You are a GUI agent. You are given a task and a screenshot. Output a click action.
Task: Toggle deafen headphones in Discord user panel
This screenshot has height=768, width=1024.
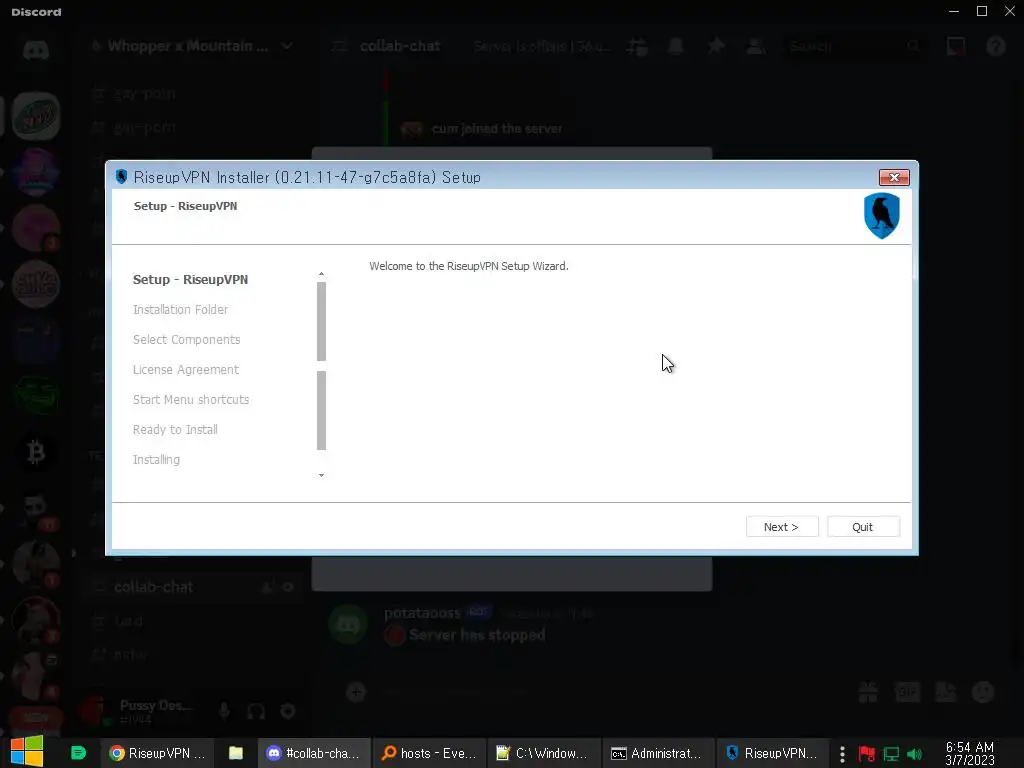tap(256, 711)
